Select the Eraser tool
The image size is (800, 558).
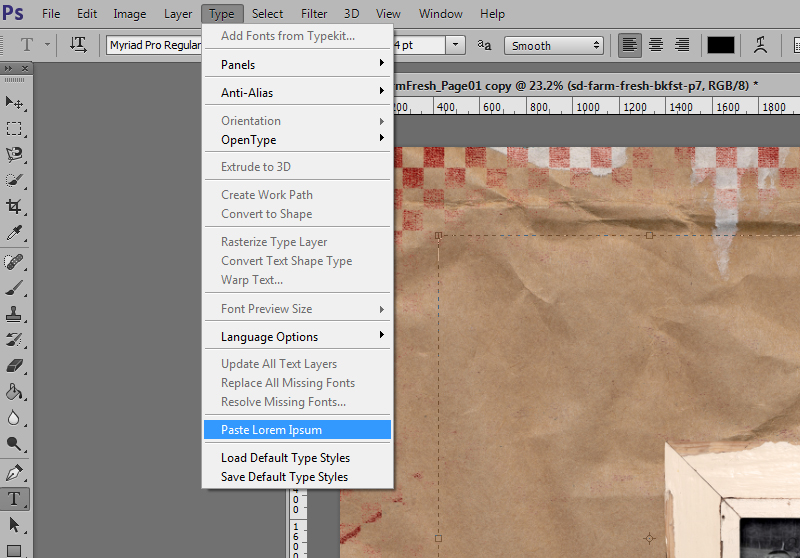pyautogui.click(x=14, y=366)
